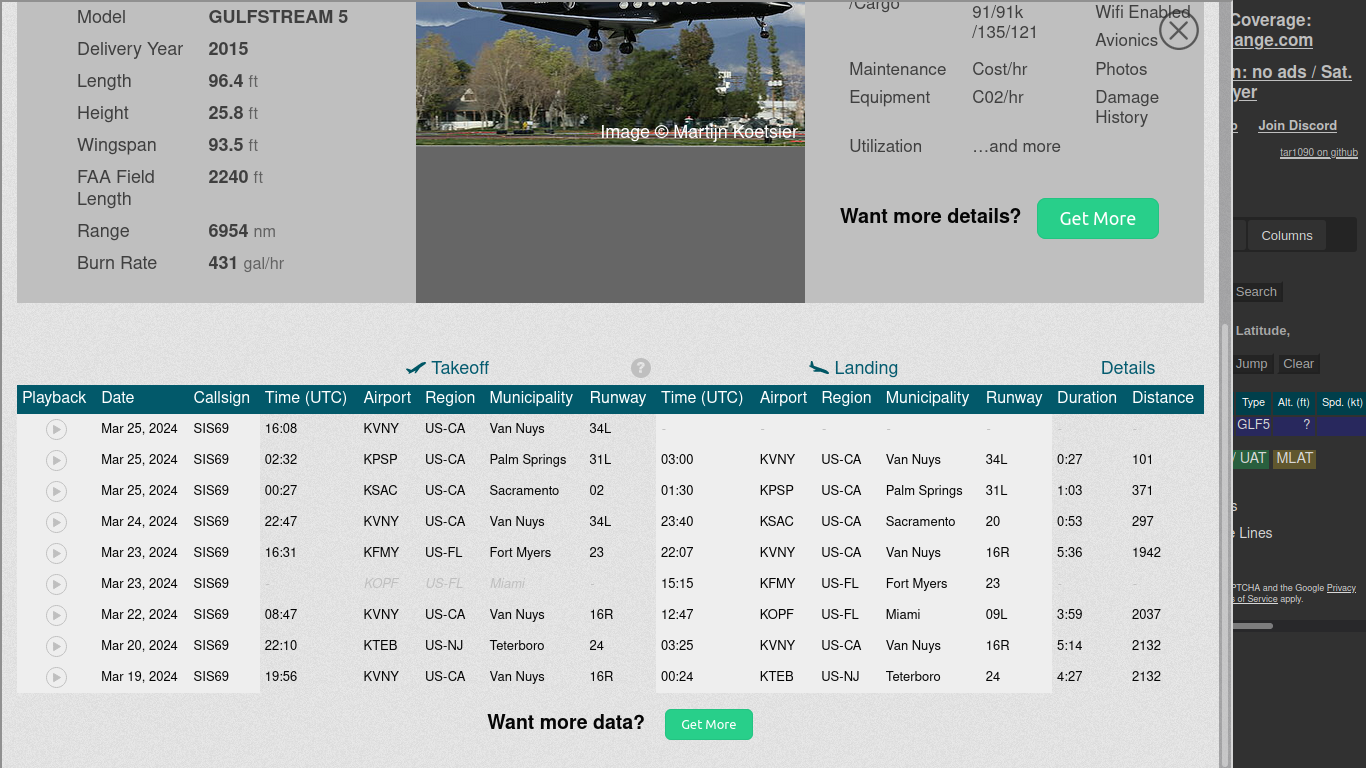Viewport: 1366px width, 768px height.
Task: Click the Teterboro takeoff municipality on Mar 20
Action: [x=519, y=646]
